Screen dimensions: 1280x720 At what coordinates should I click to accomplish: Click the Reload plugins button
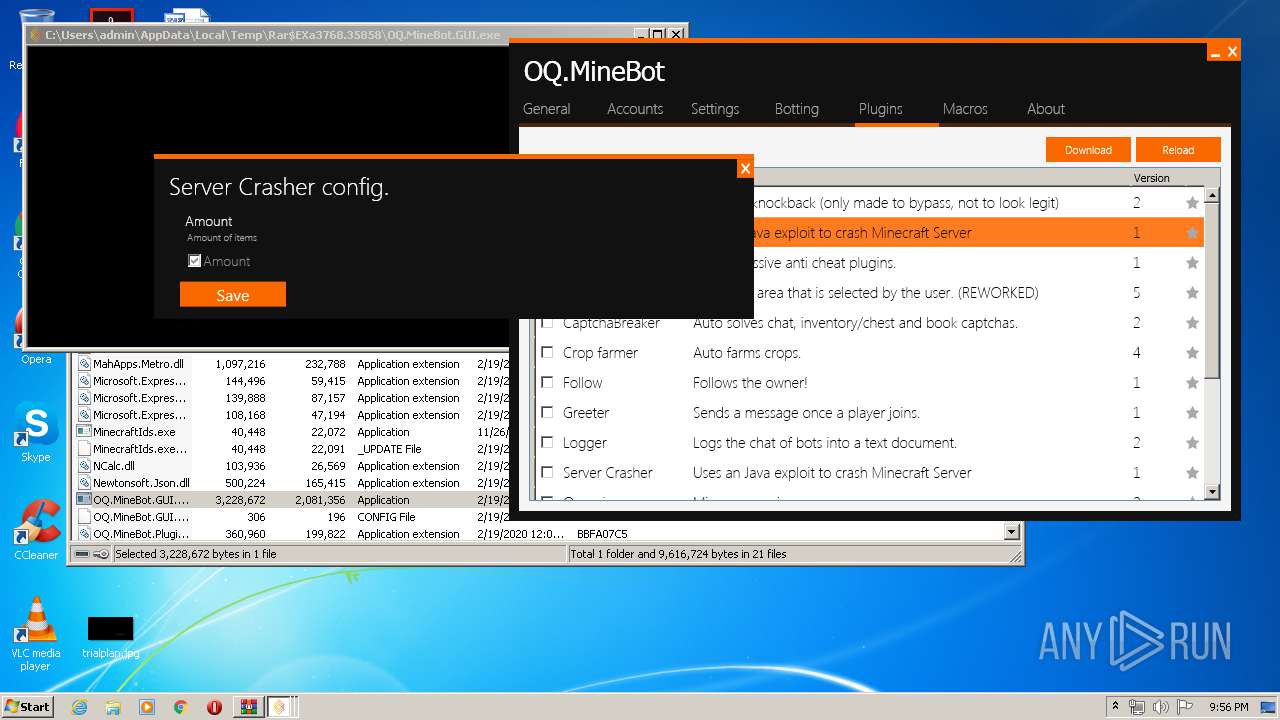[1178, 150]
